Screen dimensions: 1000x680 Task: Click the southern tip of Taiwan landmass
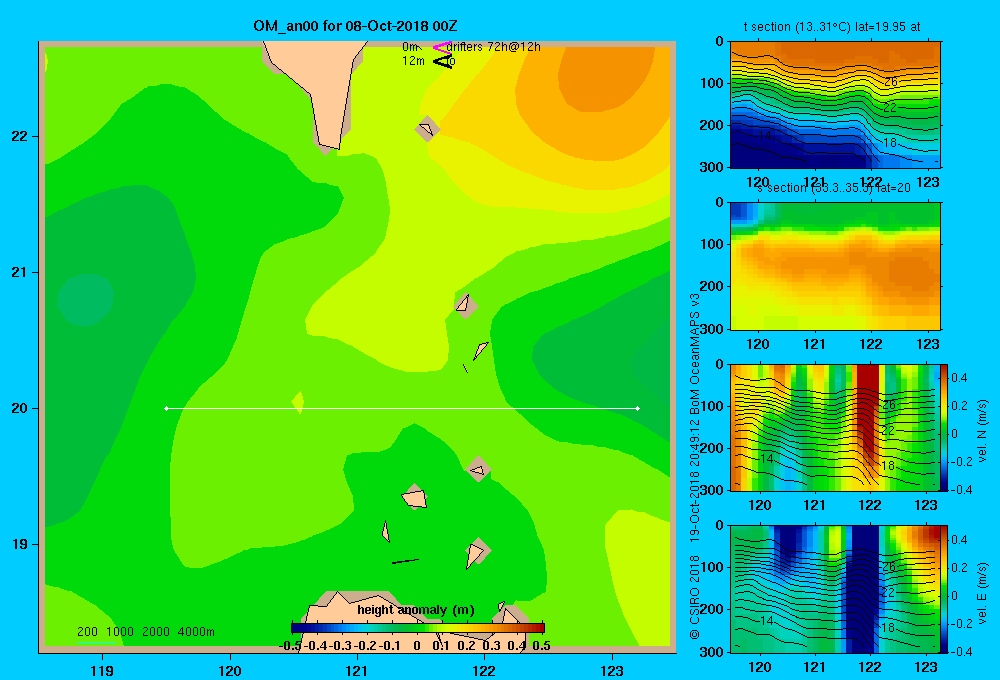point(329,145)
